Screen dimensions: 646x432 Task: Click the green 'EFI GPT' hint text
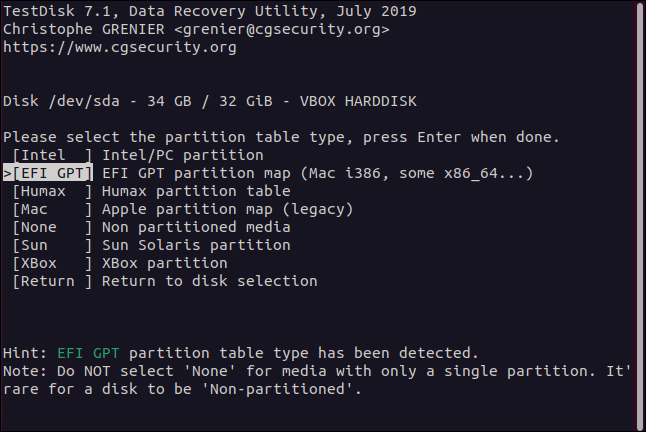click(x=89, y=353)
